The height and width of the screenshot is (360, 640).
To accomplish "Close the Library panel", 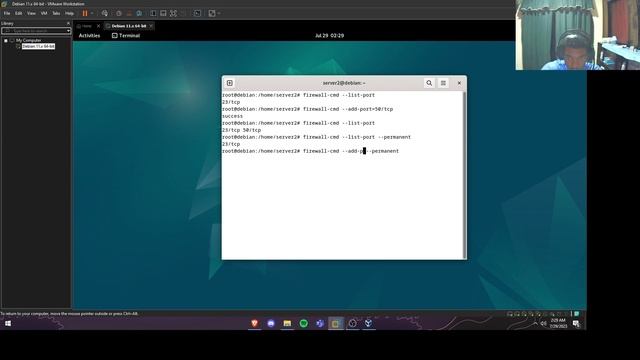I will pyautogui.click(x=68, y=23).
